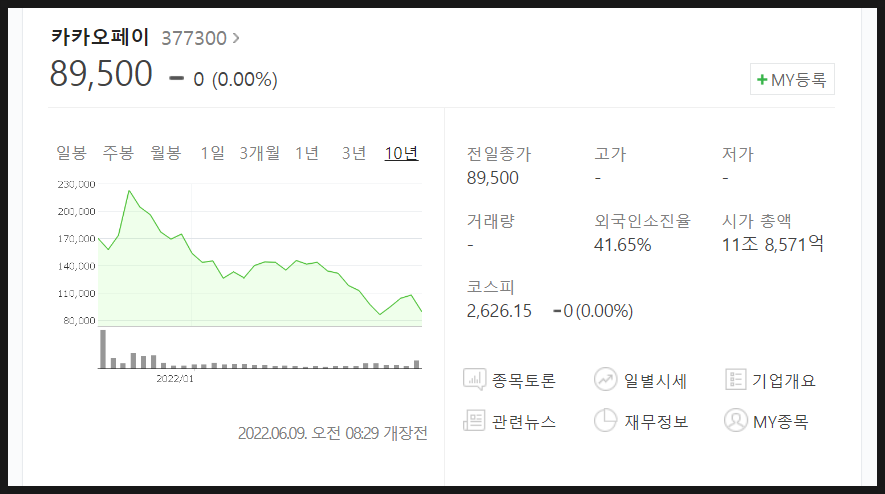Click the 카카오페이 stock name link
Image resolution: width=885 pixels, height=494 pixels.
pyautogui.click(x=100, y=37)
